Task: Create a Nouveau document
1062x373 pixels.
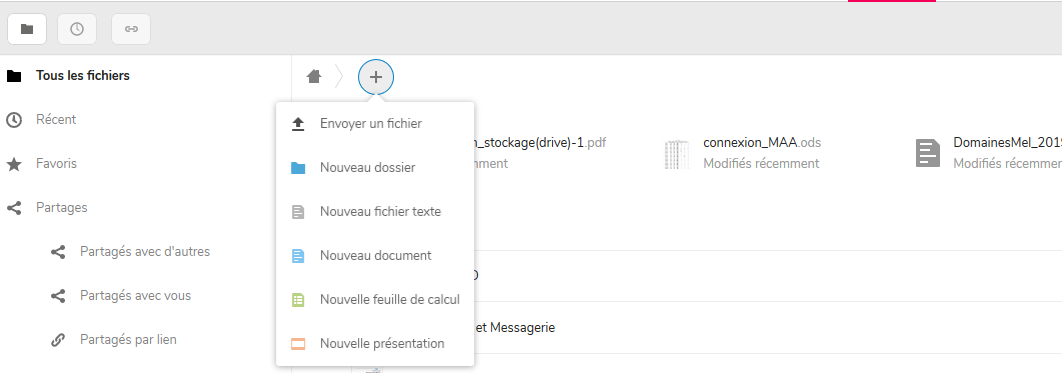Action: coord(375,256)
